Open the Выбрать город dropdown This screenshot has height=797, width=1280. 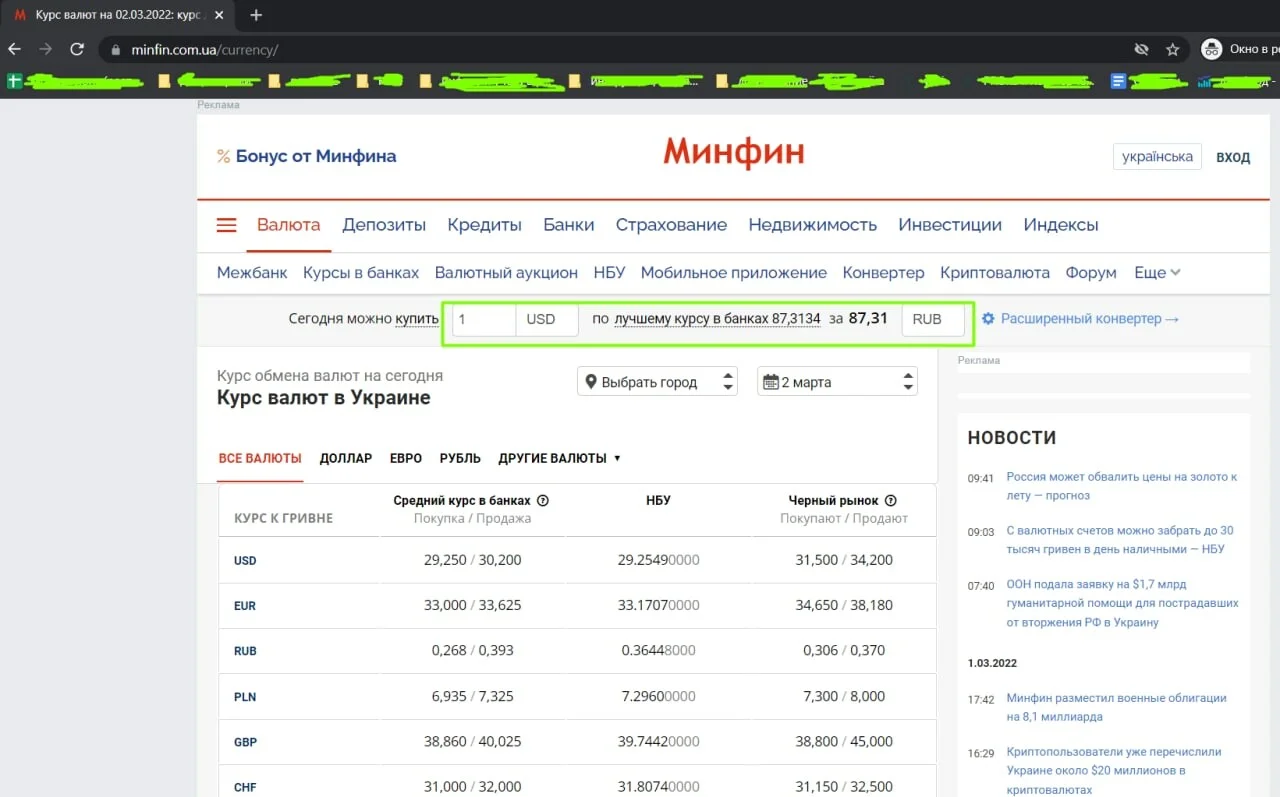(657, 382)
